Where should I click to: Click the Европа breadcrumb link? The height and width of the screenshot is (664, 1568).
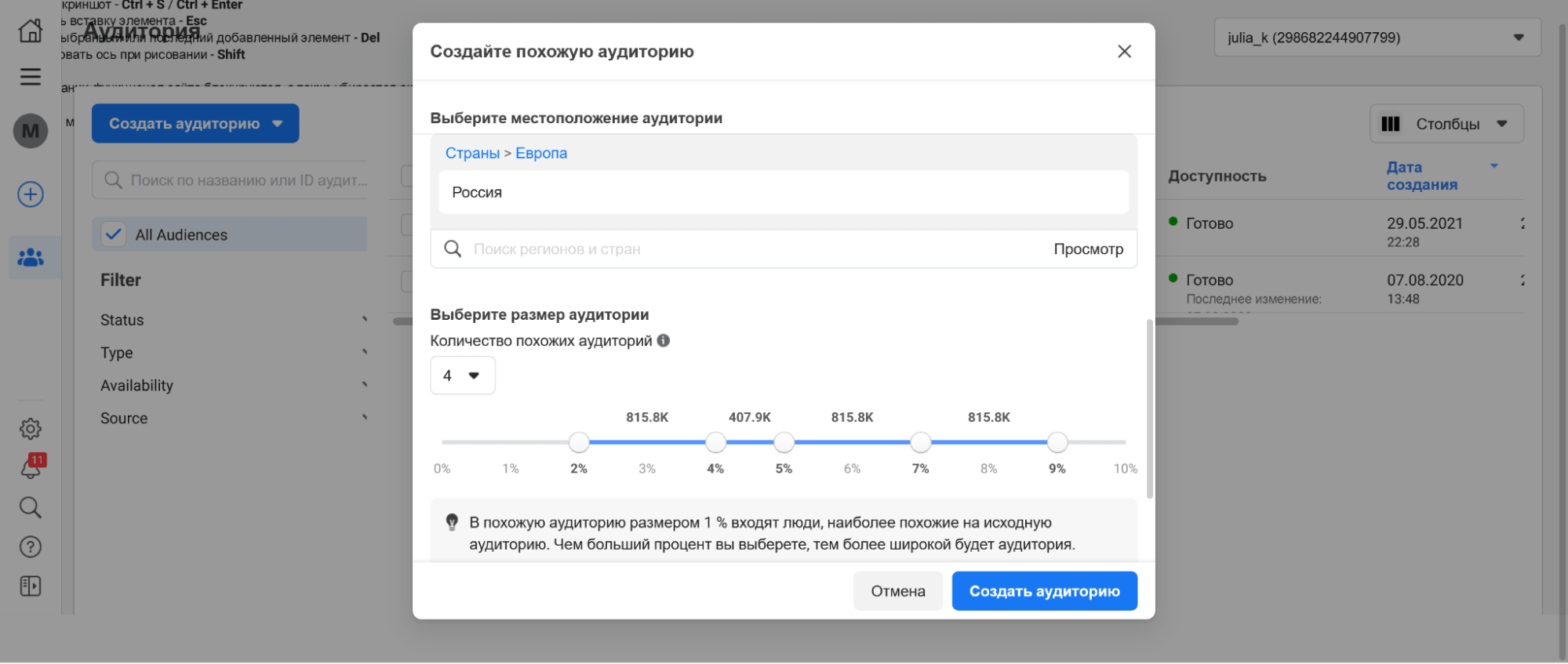tap(541, 153)
